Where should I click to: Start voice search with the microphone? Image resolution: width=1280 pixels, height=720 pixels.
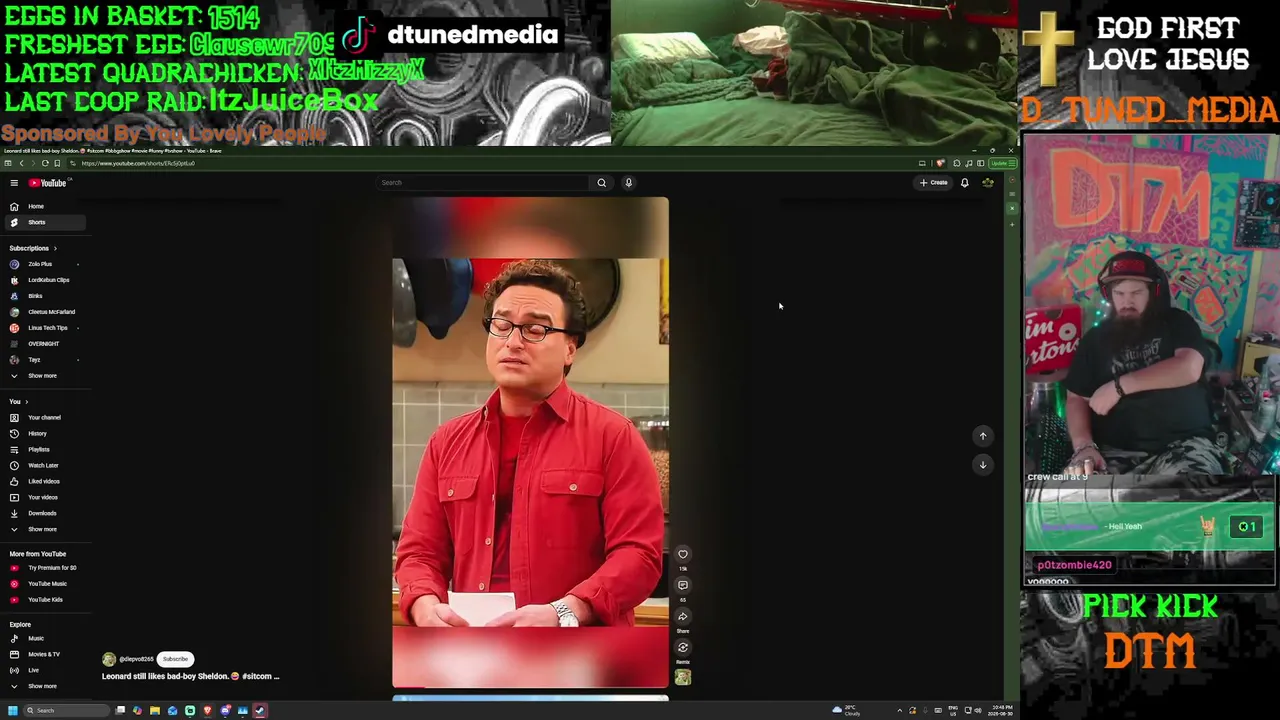628,183
